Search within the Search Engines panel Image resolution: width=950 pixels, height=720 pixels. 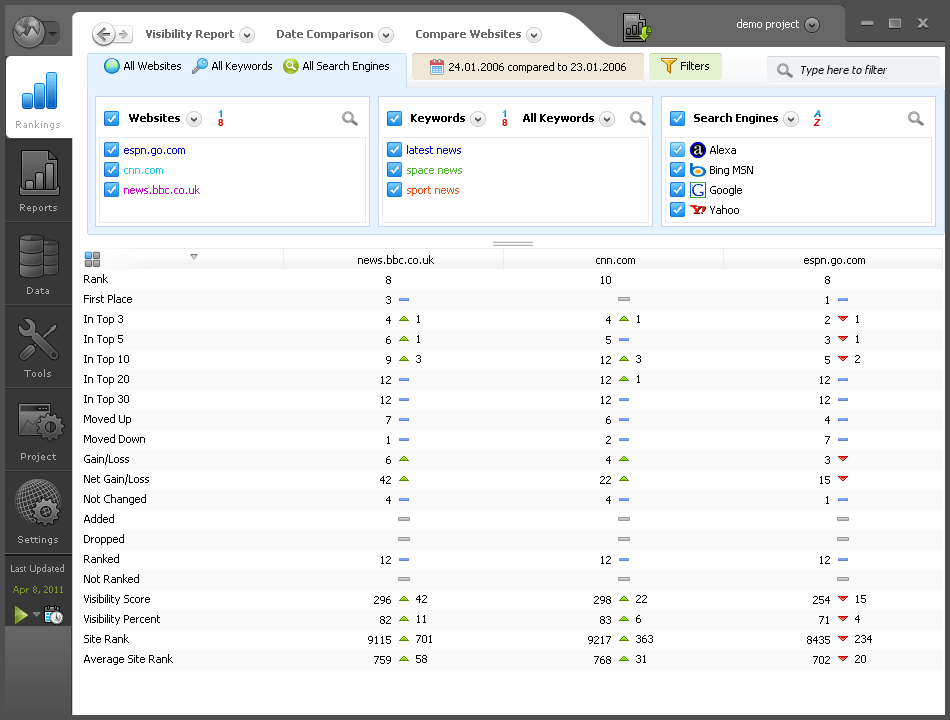(x=915, y=118)
